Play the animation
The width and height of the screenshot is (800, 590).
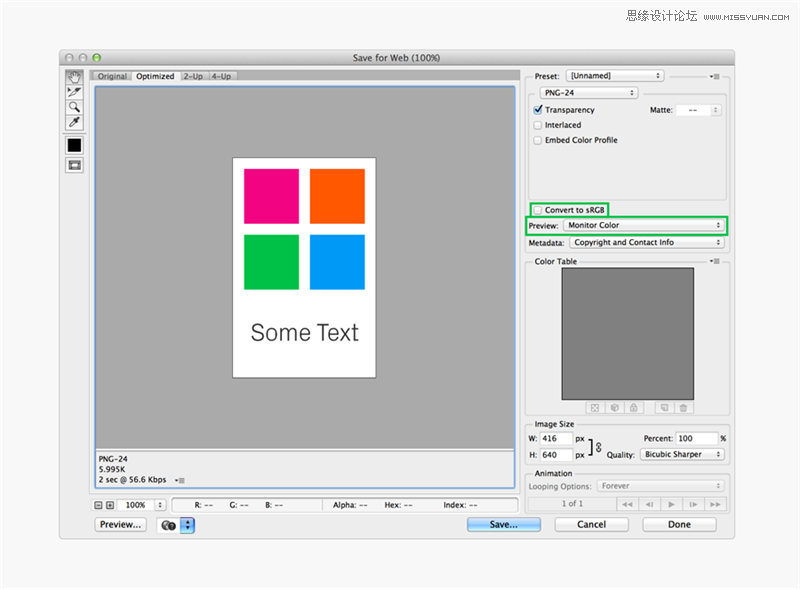[x=671, y=504]
